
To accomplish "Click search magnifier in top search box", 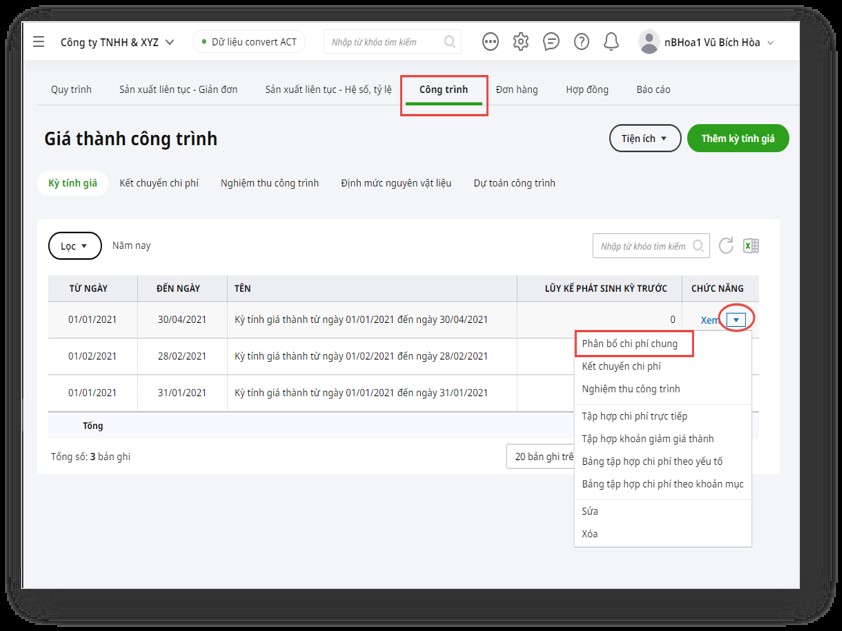I will click(449, 41).
